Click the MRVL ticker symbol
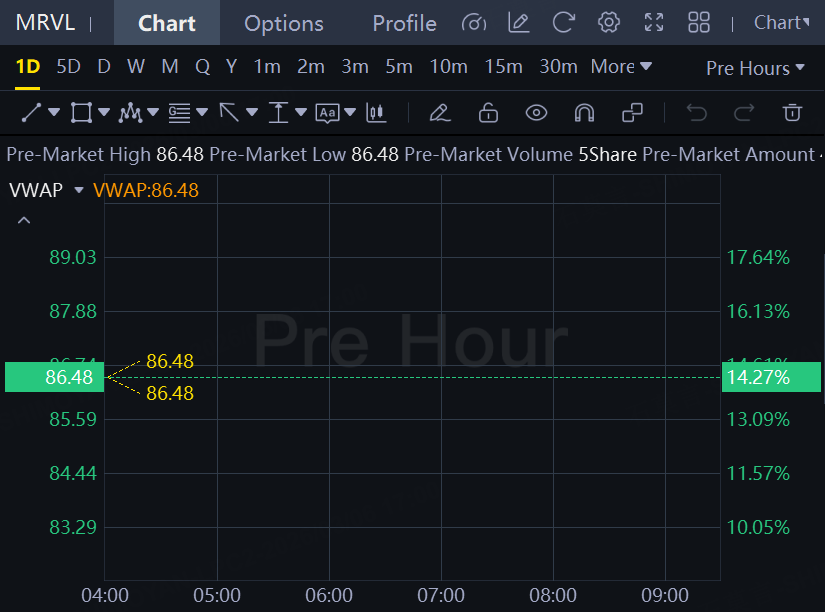The image size is (825, 612). (x=45, y=23)
